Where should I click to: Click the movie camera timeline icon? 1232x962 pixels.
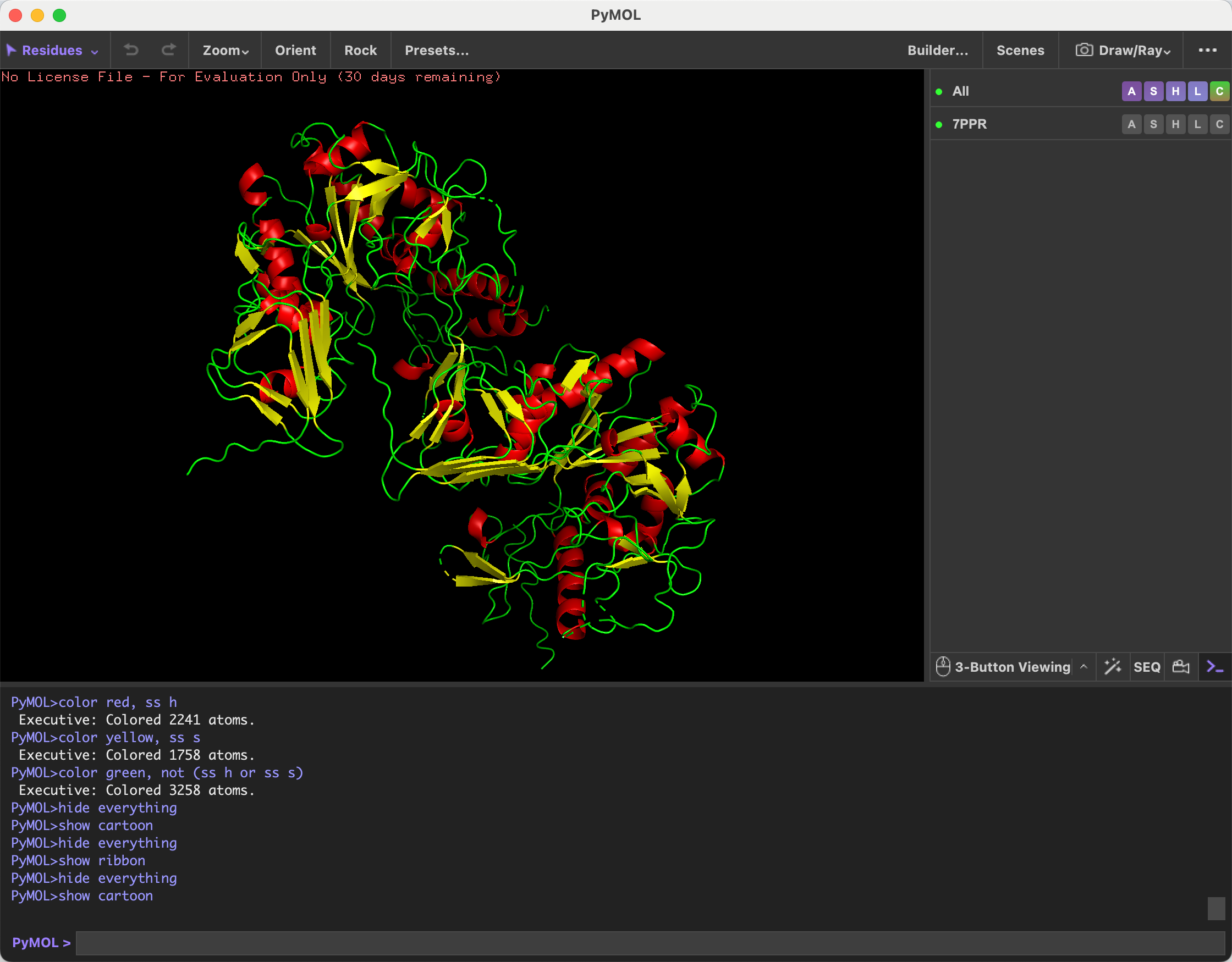click(1181, 666)
